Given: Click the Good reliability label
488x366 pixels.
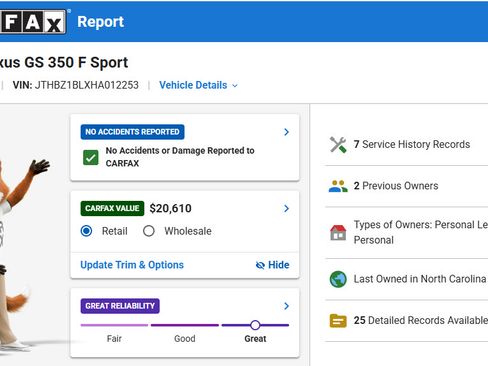Looking at the screenshot, I should click(x=185, y=339).
